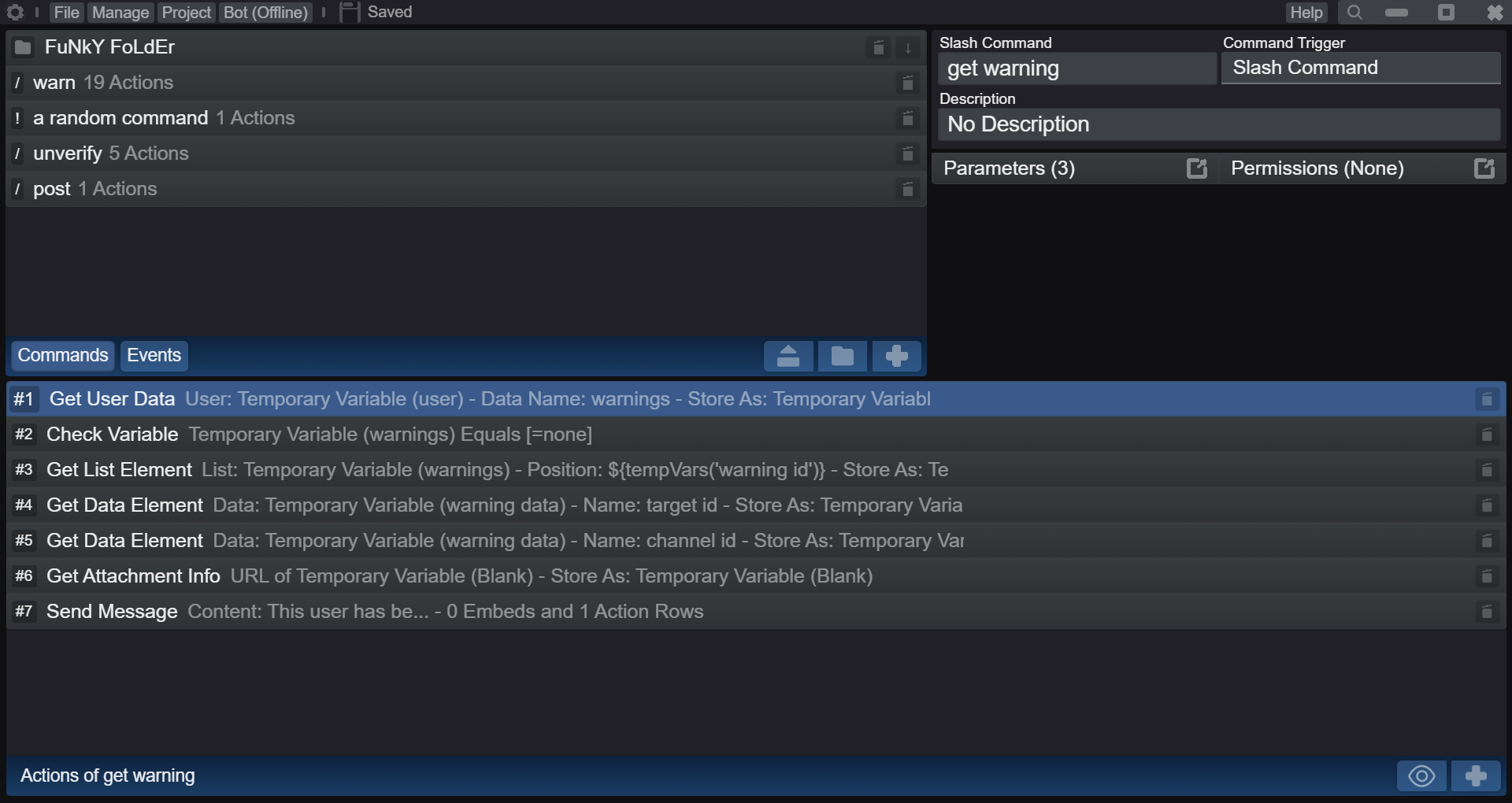Viewport: 1512px width, 803px height.
Task: Toggle action preview with the eye icon
Action: click(1421, 776)
